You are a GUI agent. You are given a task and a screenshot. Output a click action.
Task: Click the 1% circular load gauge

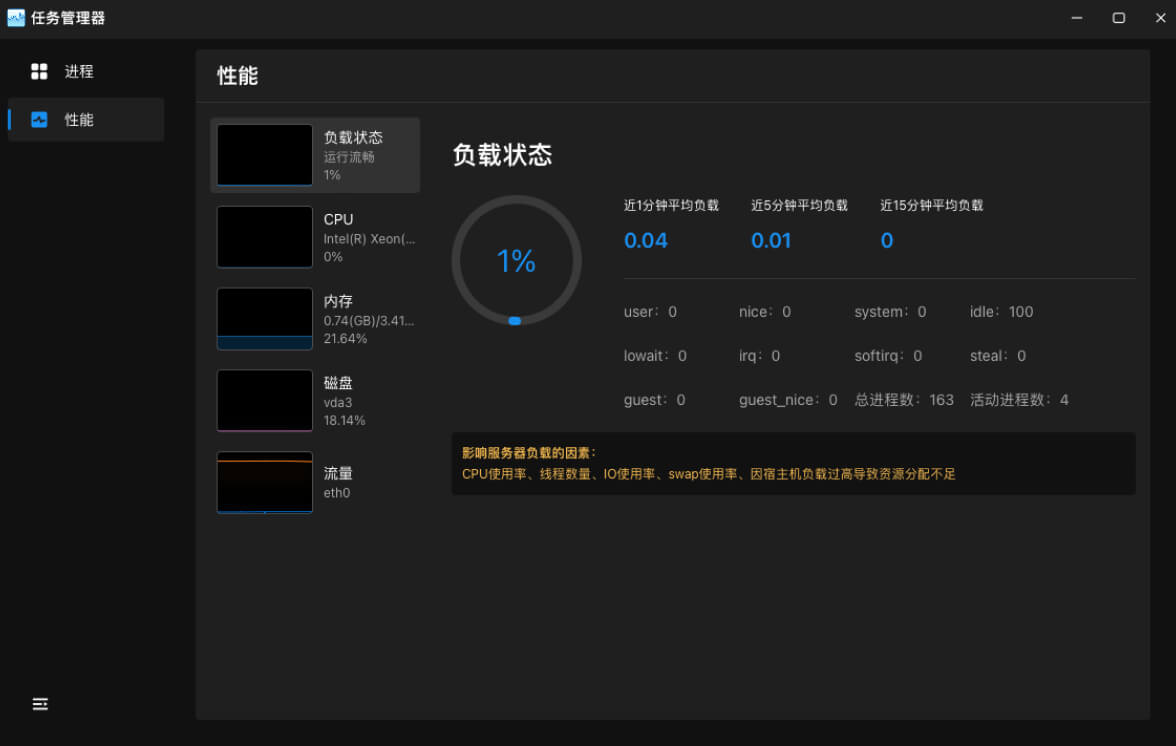point(516,260)
